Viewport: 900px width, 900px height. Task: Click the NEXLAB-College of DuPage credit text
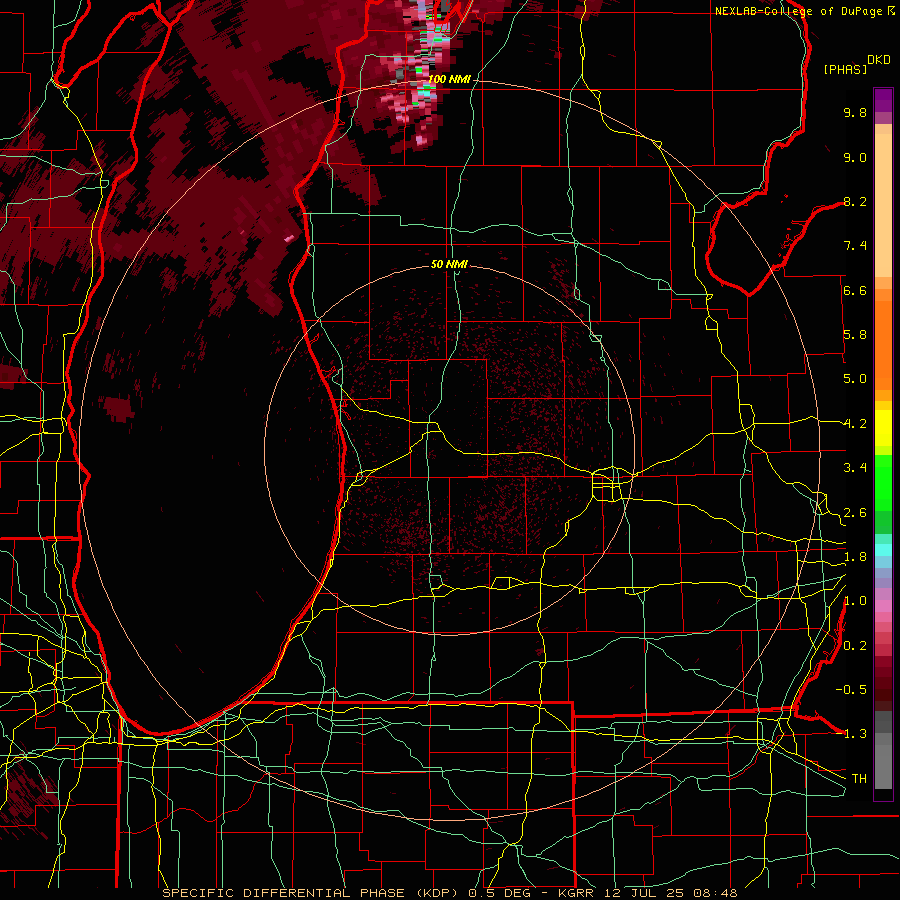pos(800,11)
